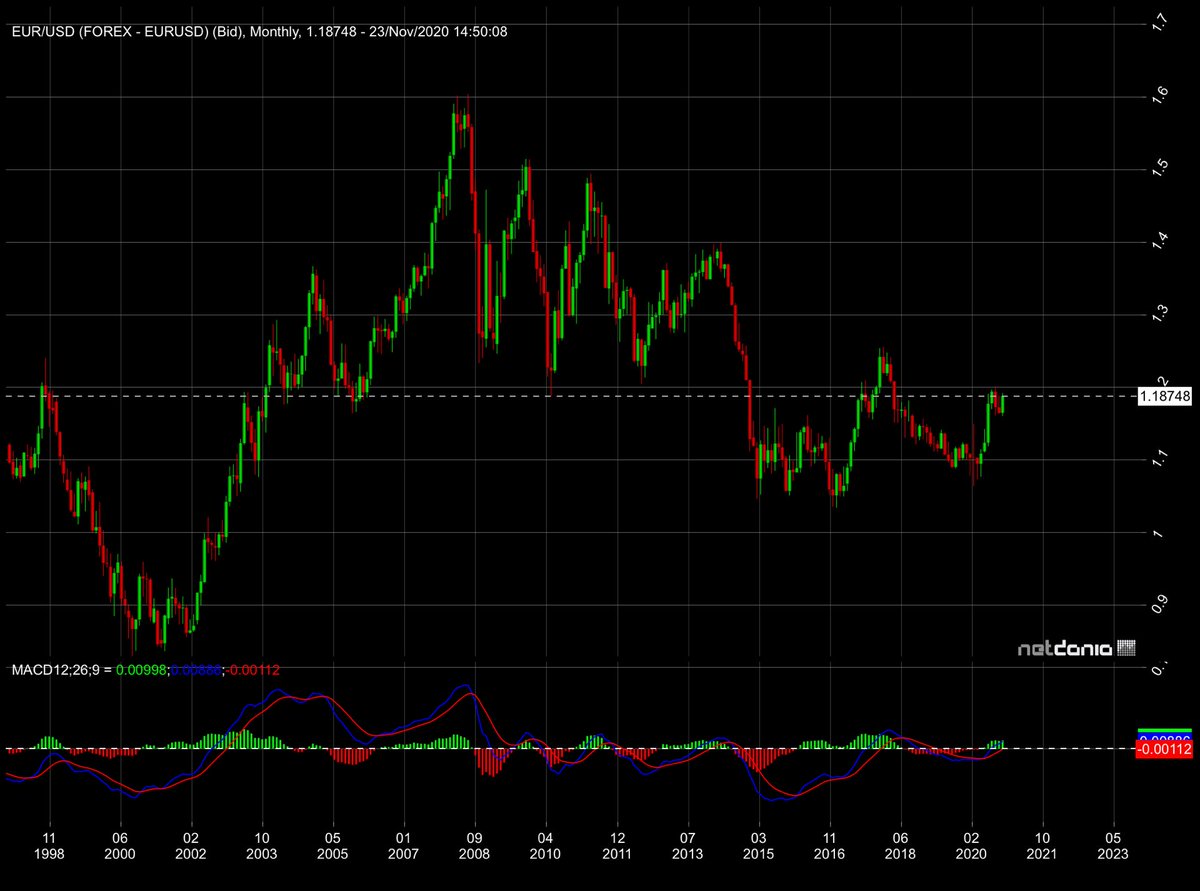Click the 10 2021 date axis label
This screenshot has width=1200, height=891.
(x=1043, y=846)
